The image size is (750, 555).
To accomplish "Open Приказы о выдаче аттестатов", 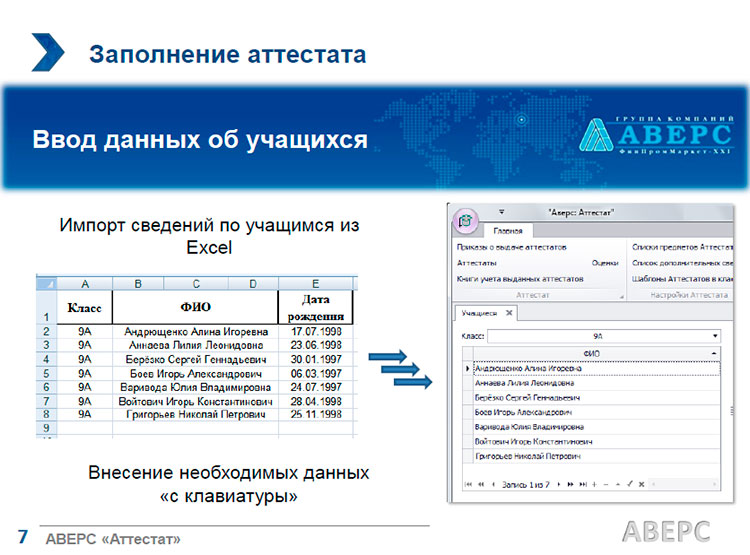I will [511, 247].
